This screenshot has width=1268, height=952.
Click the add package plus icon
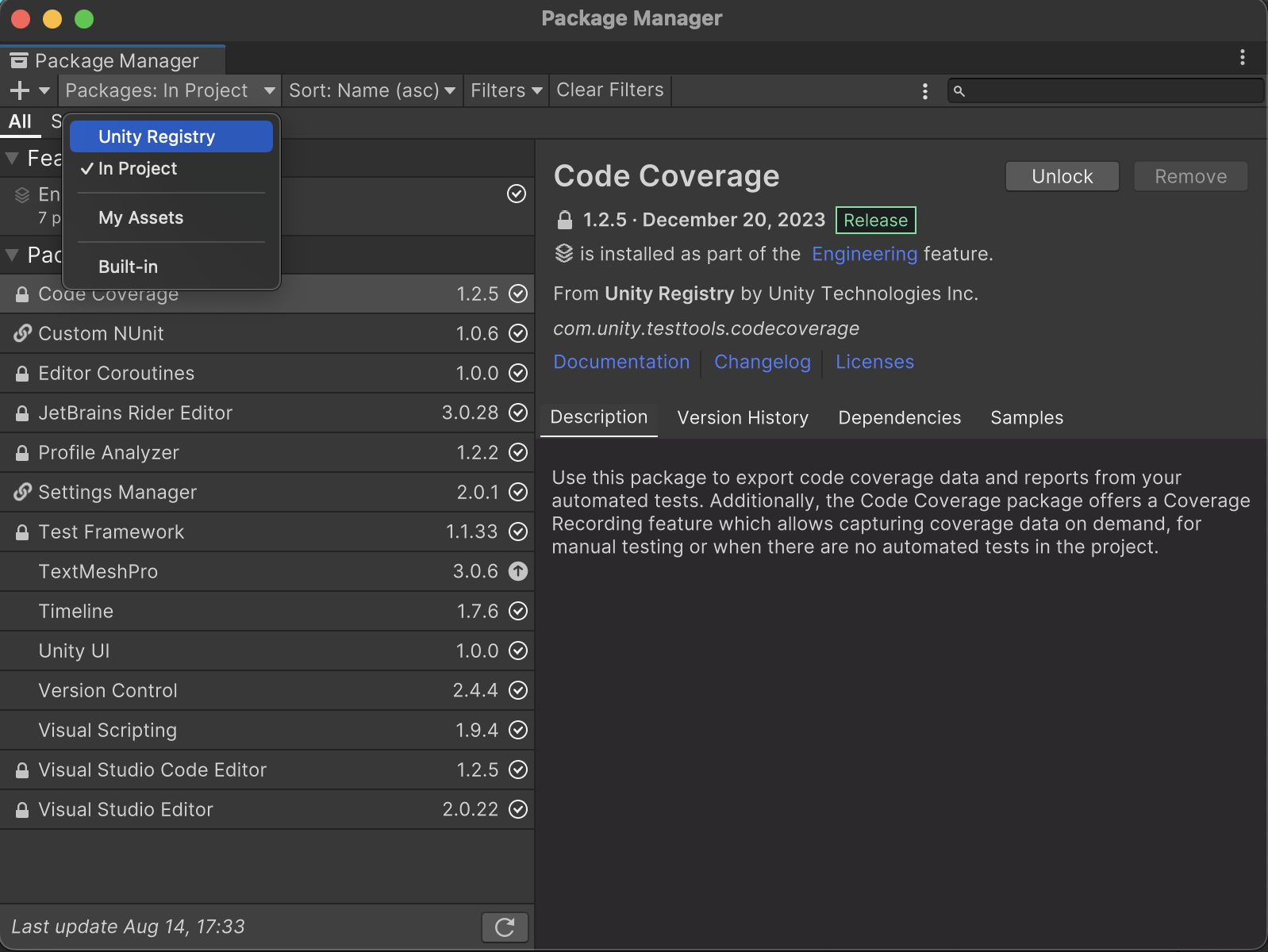click(20, 90)
